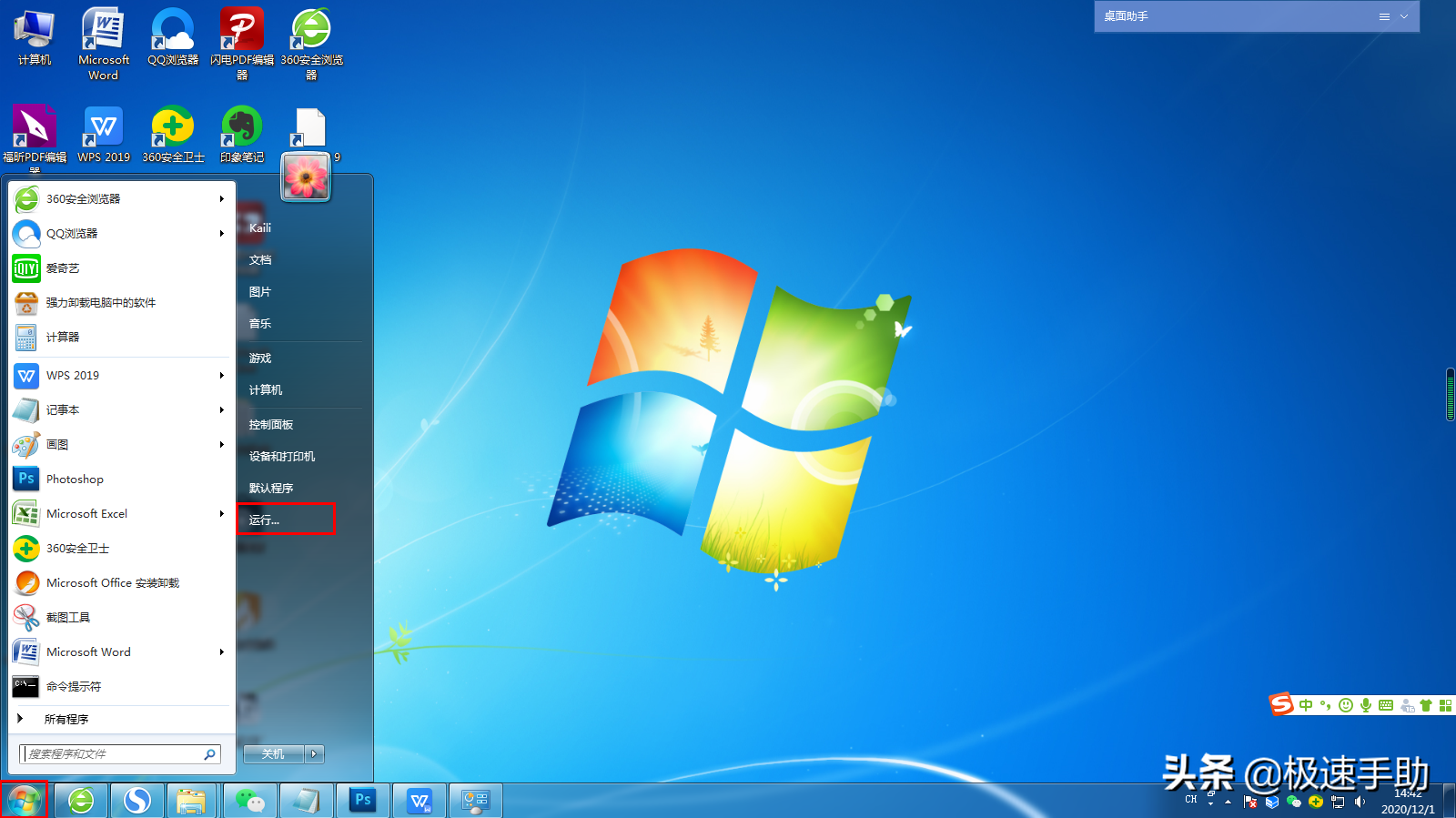Click the user account flower picture
Image resolution: width=1456 pixels, height=818 pixels.
(306, 177)
